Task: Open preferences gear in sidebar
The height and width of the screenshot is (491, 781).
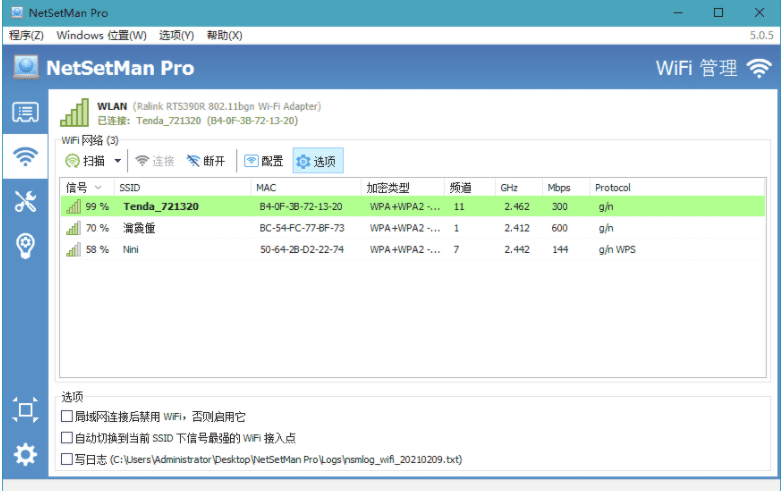Action: [x=25, y=454]
